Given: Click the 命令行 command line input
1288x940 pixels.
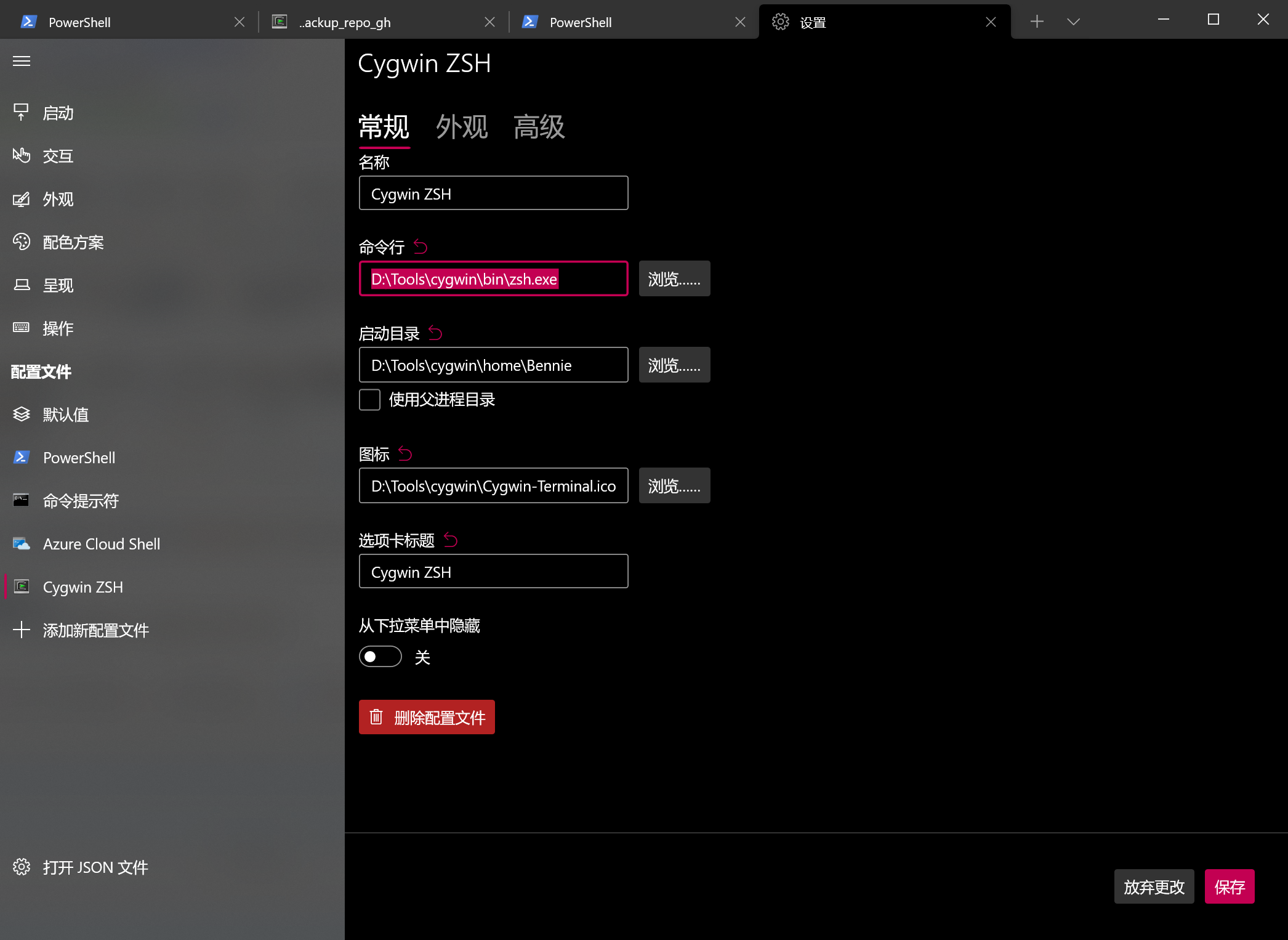Looking at the screenshot, I should pos(494,278).
